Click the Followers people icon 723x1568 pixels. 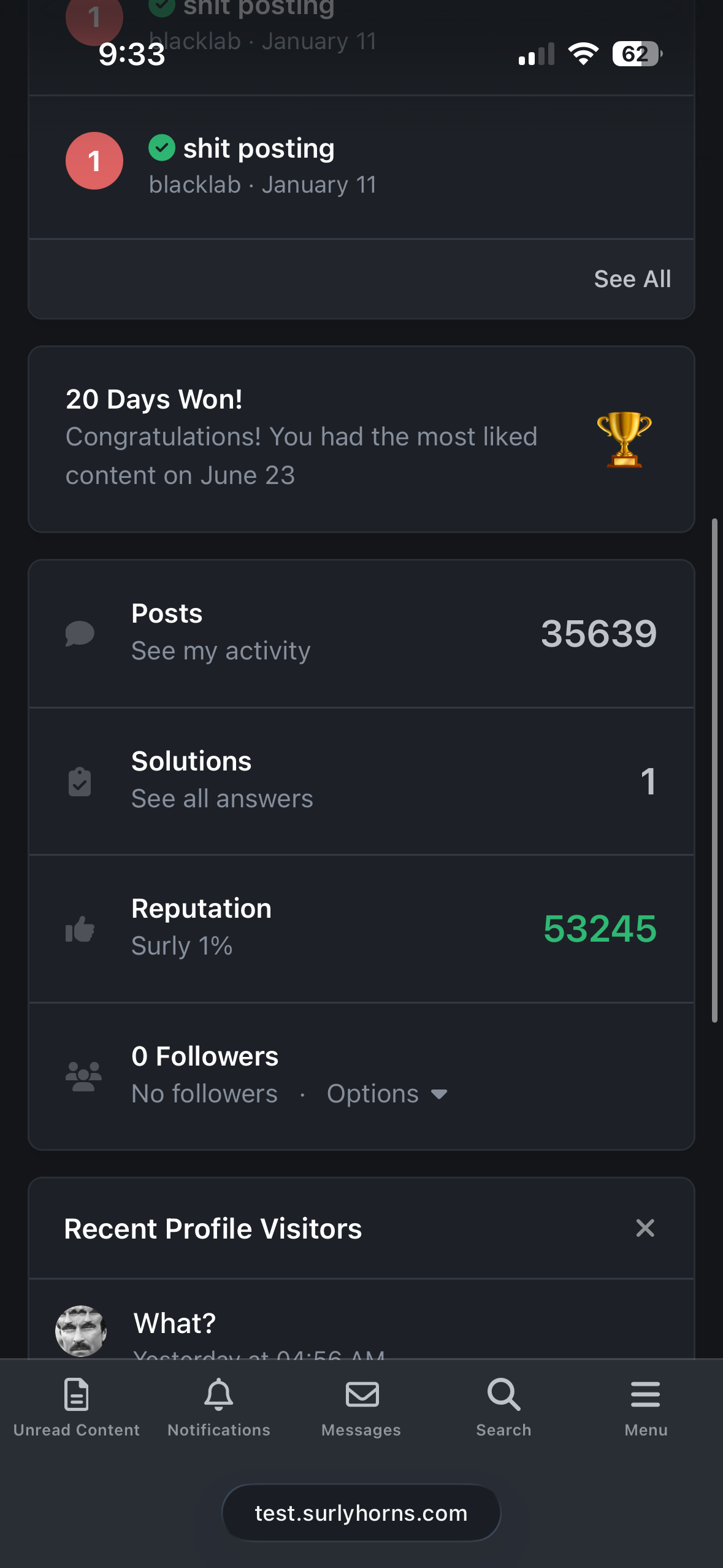click(x=83, y=1076)
